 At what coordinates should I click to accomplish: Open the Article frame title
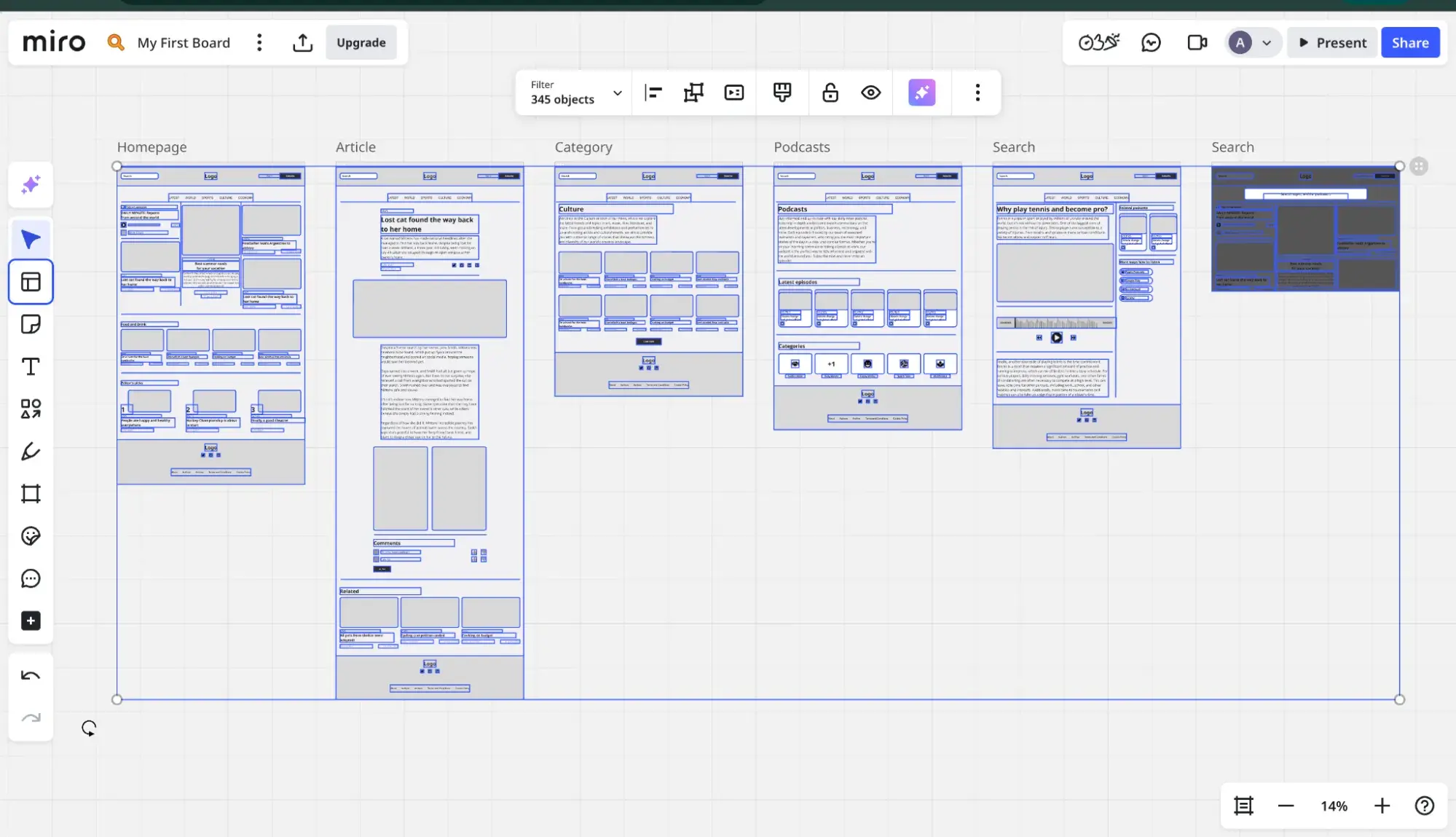(x=355, y=147)
